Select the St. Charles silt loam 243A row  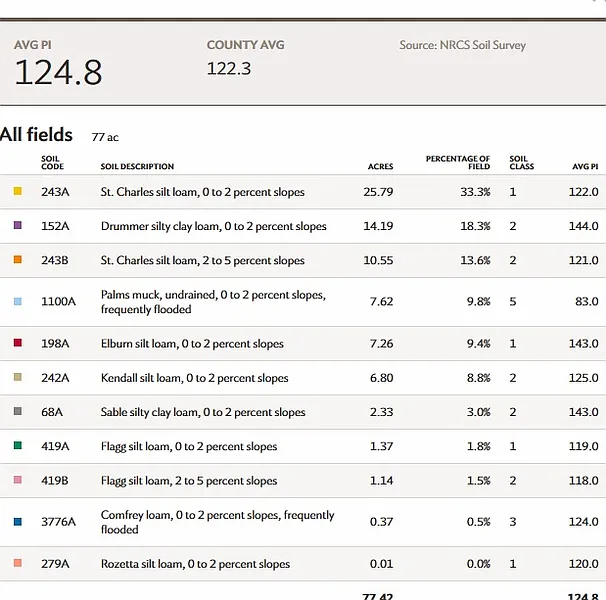click(x=300, y=192)
